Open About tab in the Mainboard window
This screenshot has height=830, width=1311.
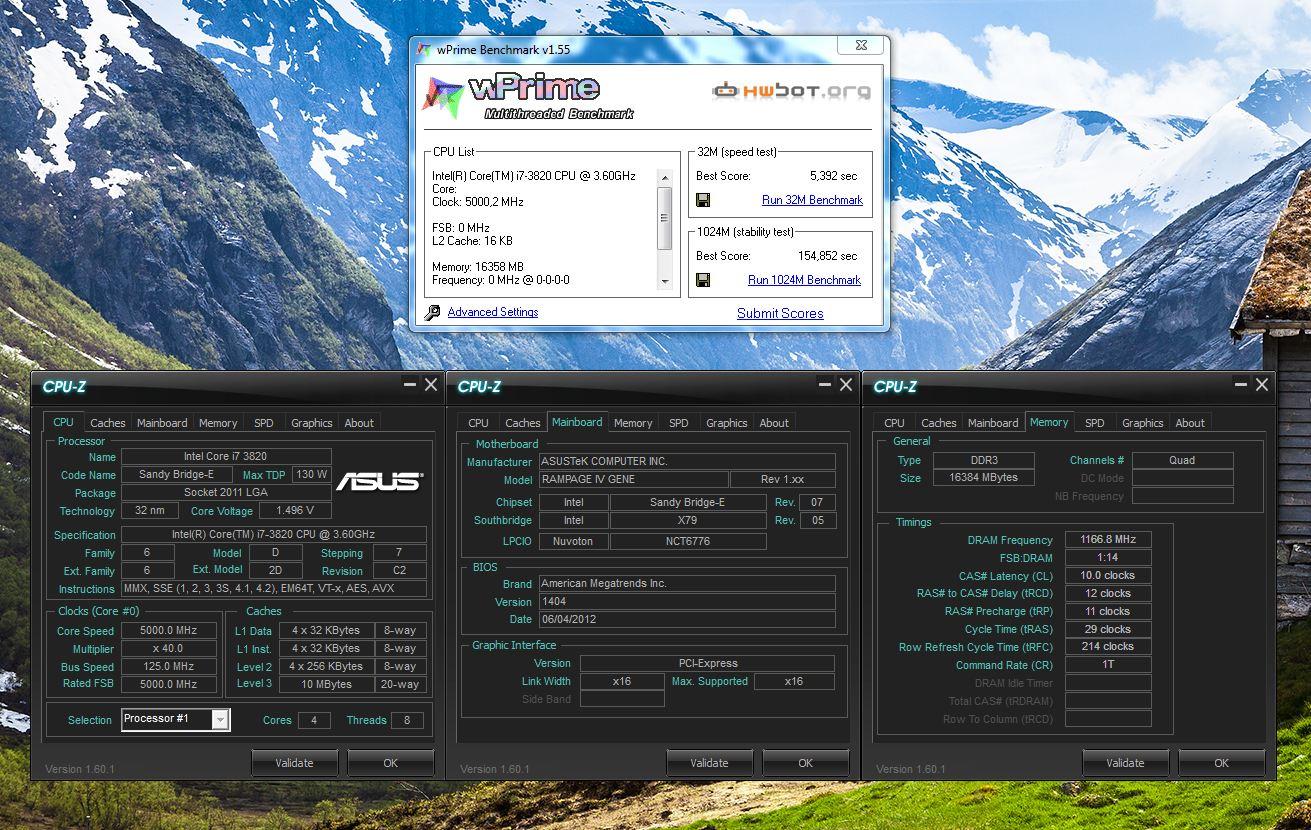pyautogui.click(x=774, y=423)
